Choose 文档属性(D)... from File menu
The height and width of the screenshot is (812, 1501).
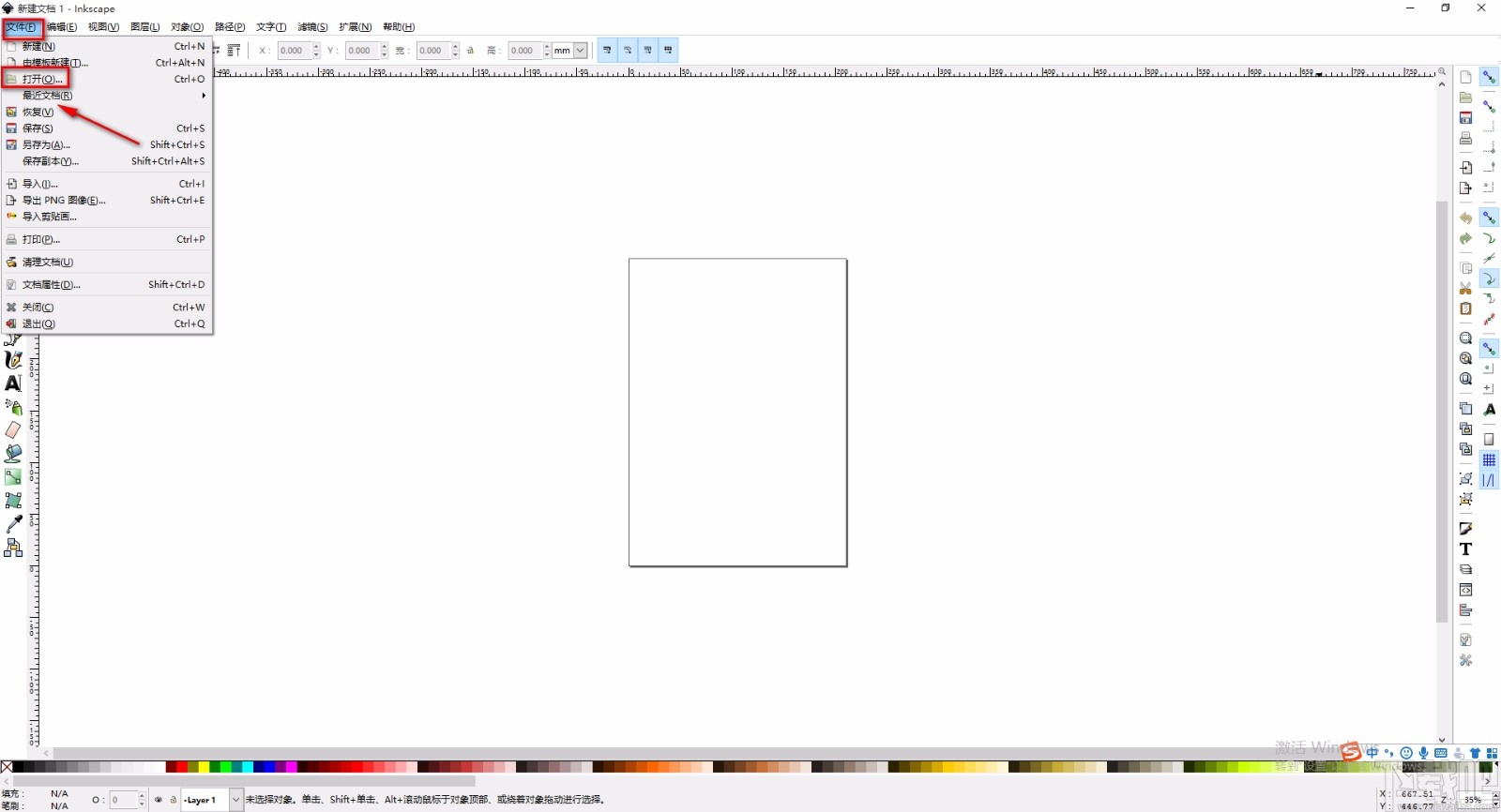[107, 285]
